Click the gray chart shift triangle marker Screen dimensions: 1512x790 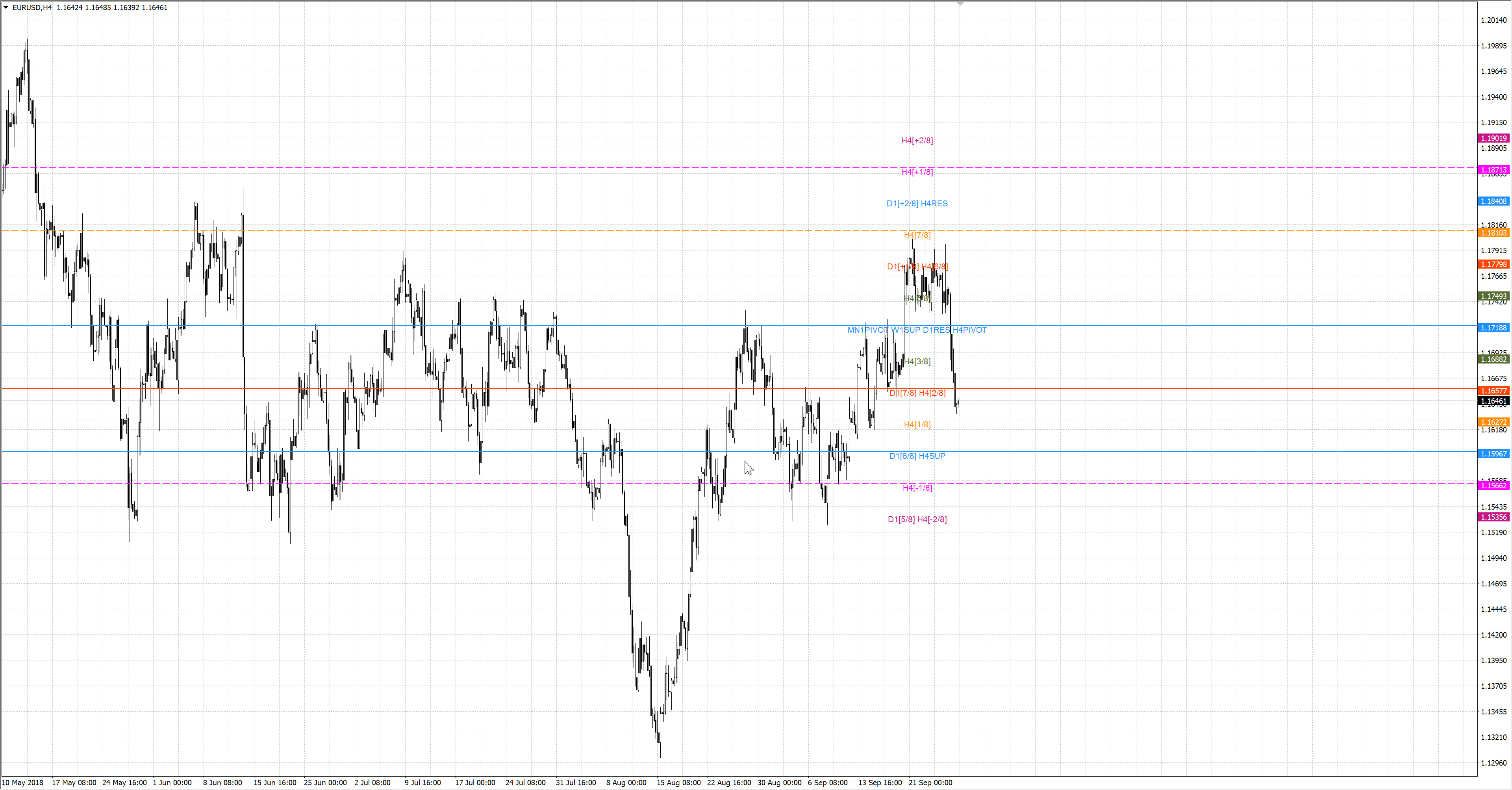click(x=960, y=4)
